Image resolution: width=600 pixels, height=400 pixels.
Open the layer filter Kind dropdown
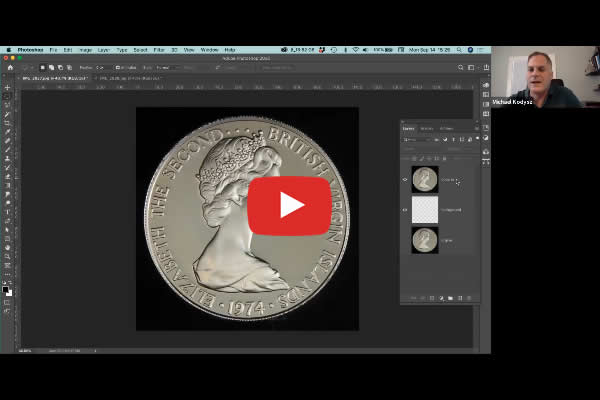click(x=417, y=140)
